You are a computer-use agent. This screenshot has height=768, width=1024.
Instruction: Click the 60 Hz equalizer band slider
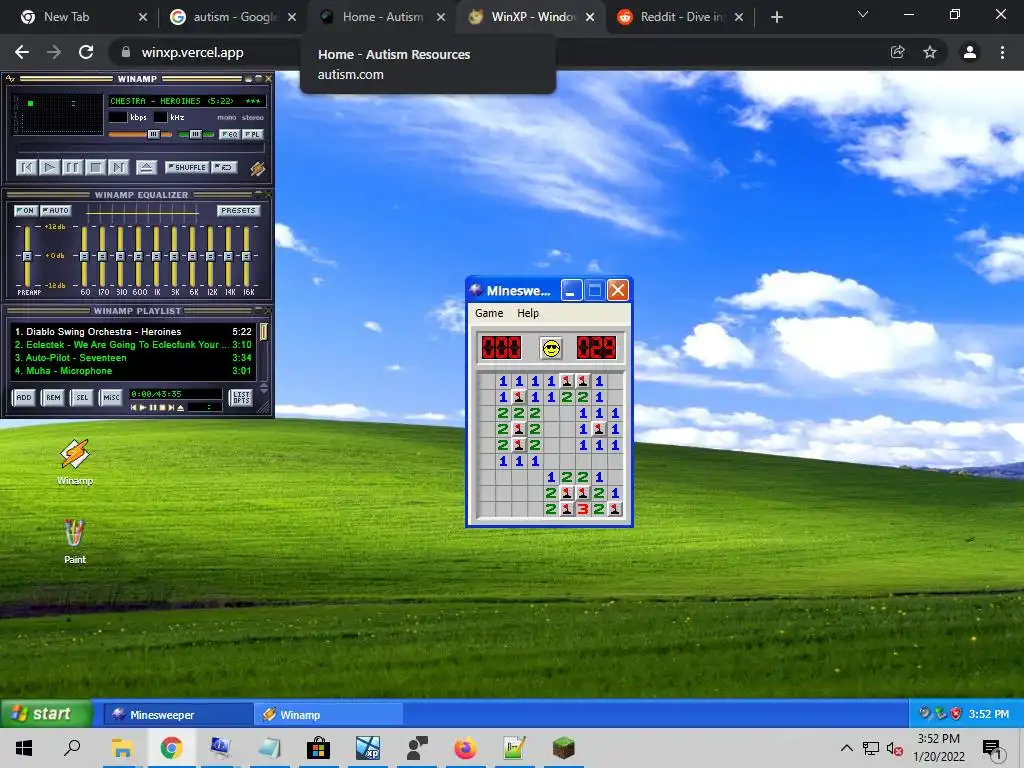pos(84,257)
